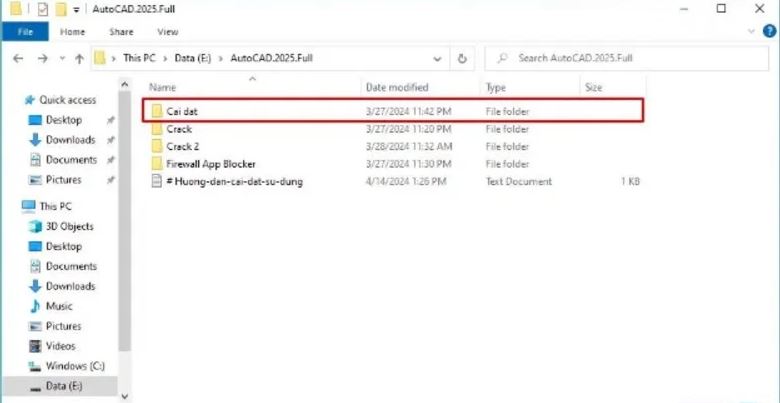Open pinned Downloads under Quick access
This screenshot has width=780, height=403.
point(70,140)
